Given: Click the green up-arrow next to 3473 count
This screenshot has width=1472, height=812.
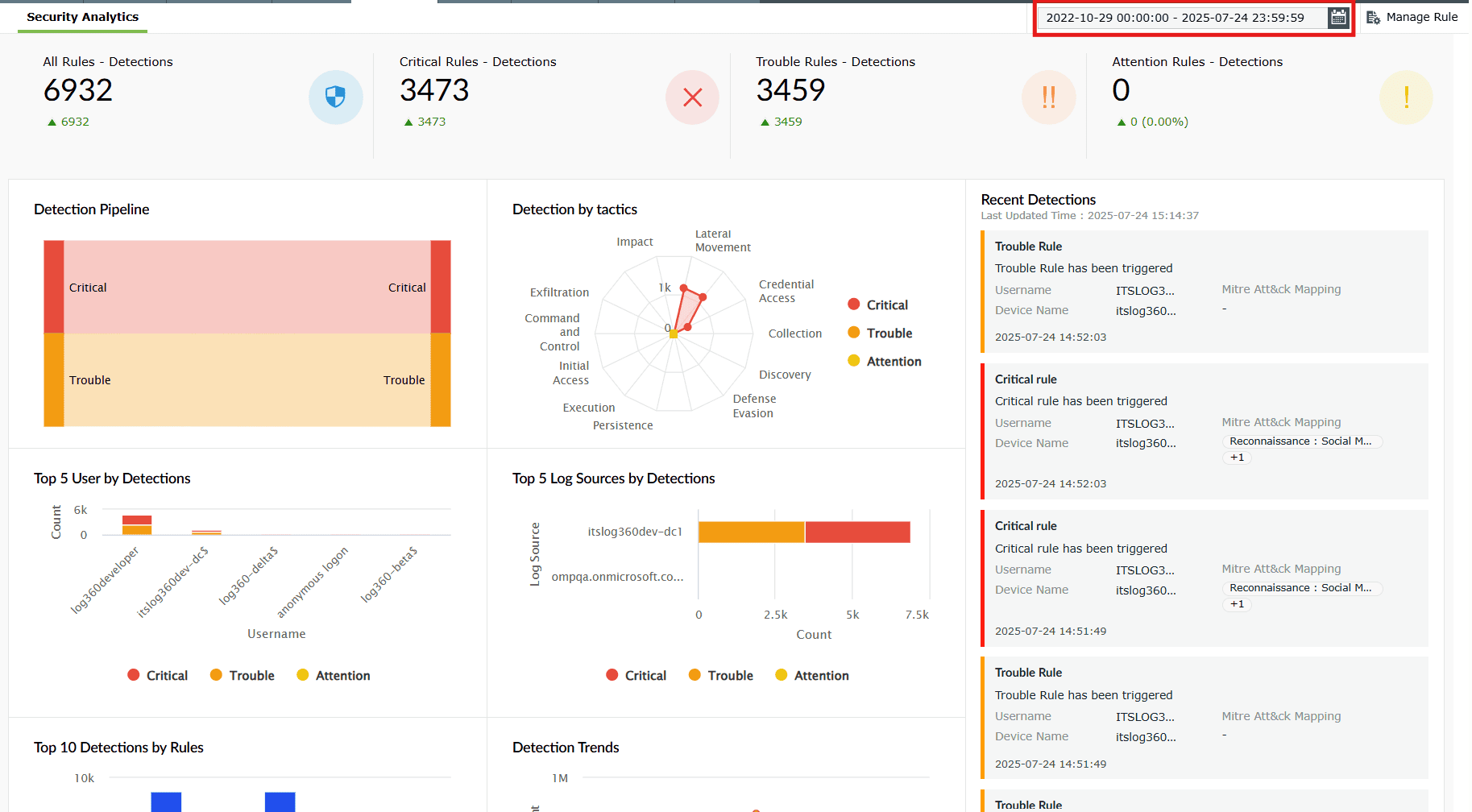Looking at the screenshot, I should coord(408,122).
